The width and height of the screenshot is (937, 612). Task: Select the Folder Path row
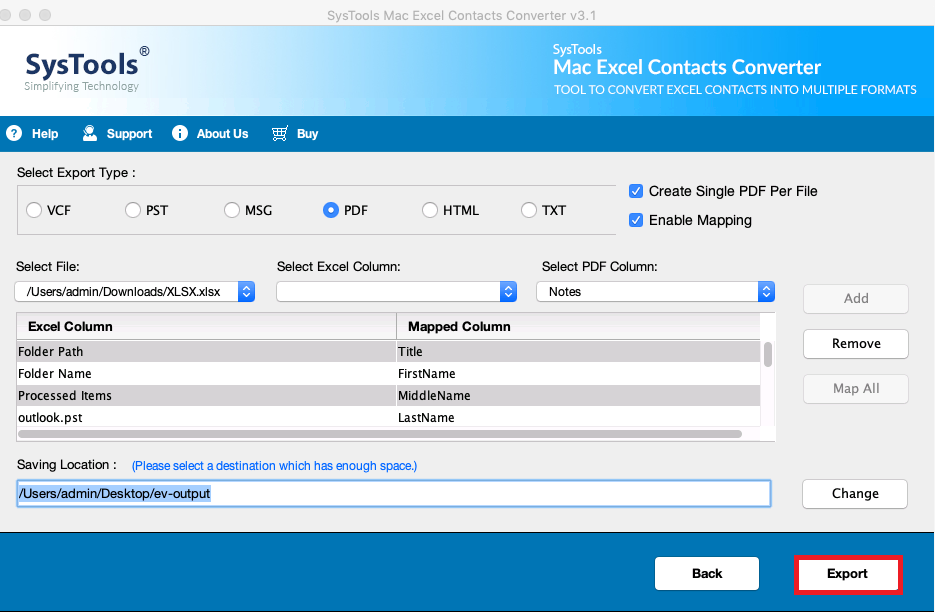pyautogui.click(x=388, y=351)
